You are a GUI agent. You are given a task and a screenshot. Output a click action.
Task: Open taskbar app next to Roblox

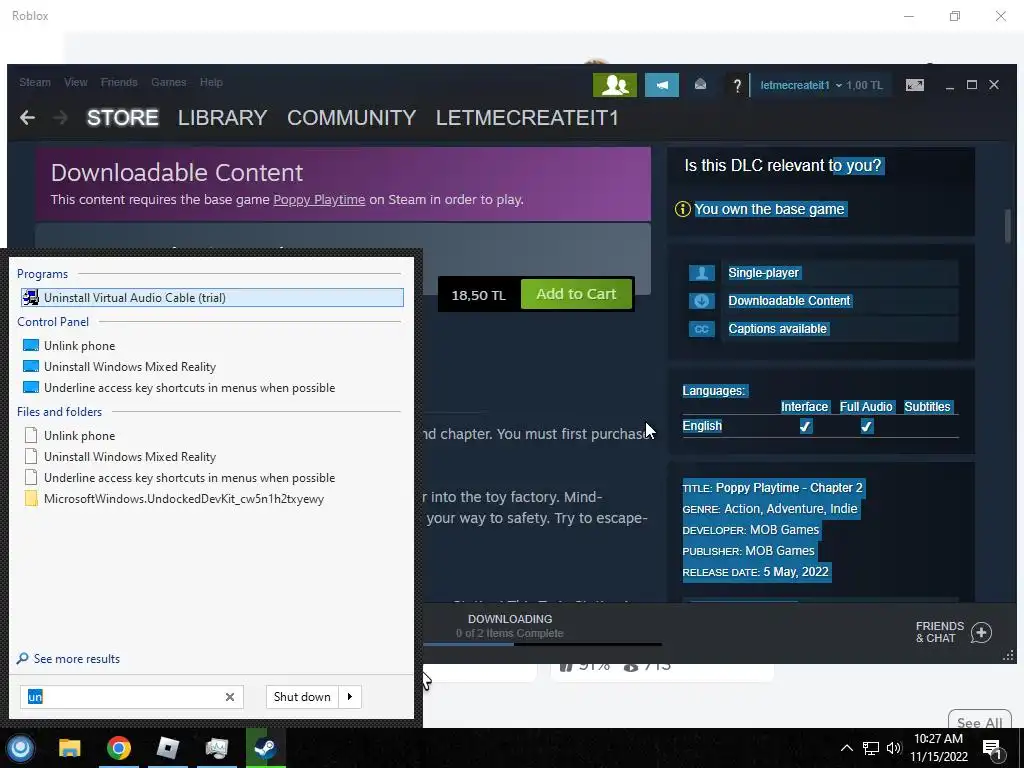pyautogui.click(x=216, y=748)
